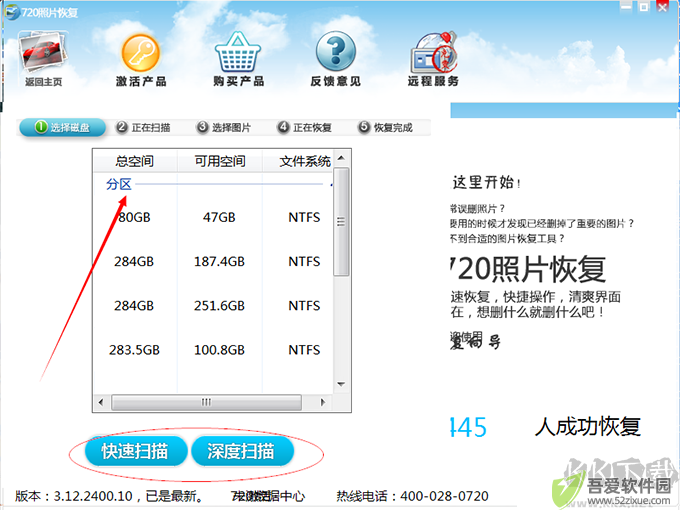680x510 pixels.
Task: Sort by 总空间 column header
Action: [135, 161]
